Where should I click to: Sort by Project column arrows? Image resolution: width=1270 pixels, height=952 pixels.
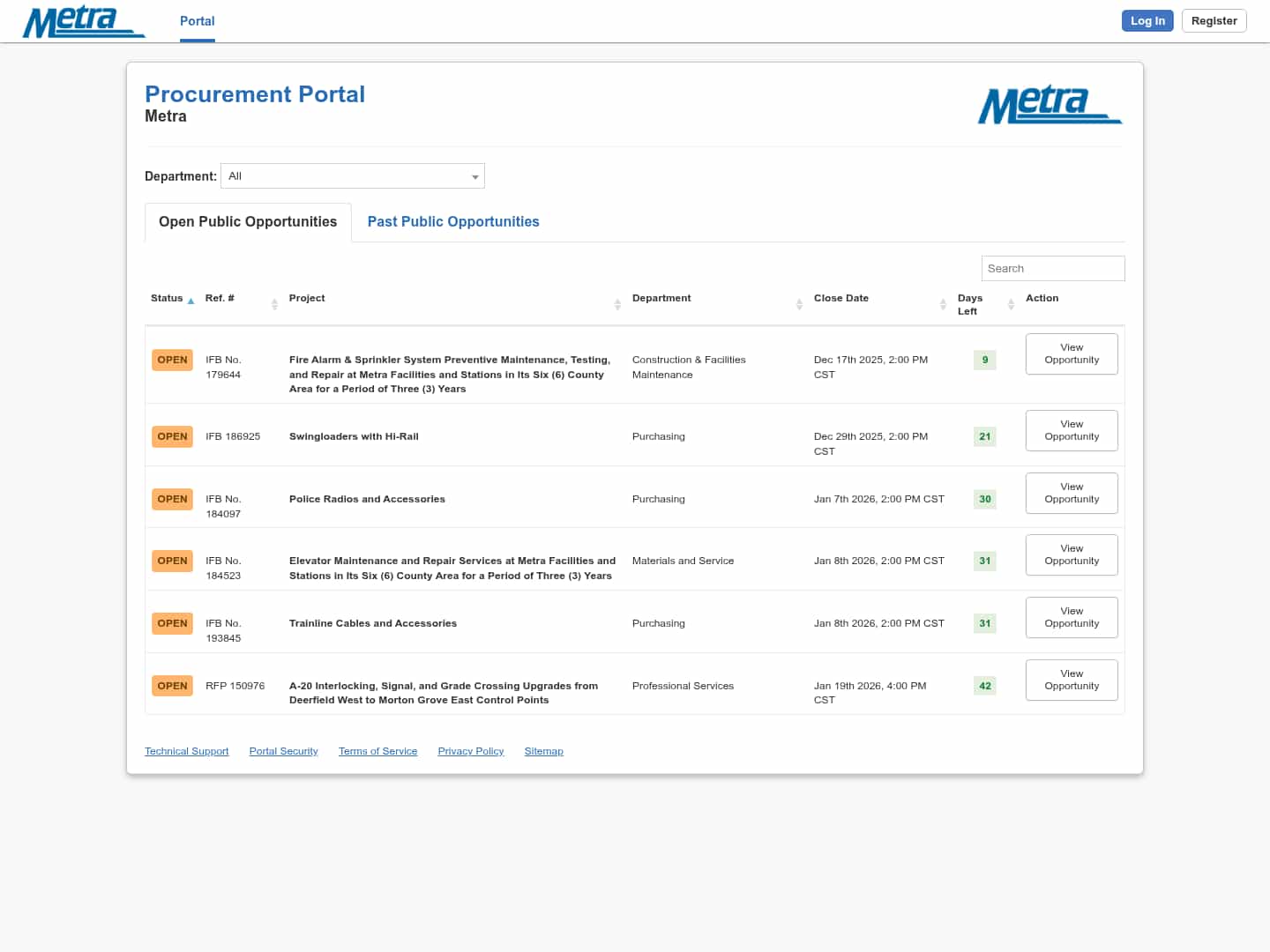coord(617,304)
